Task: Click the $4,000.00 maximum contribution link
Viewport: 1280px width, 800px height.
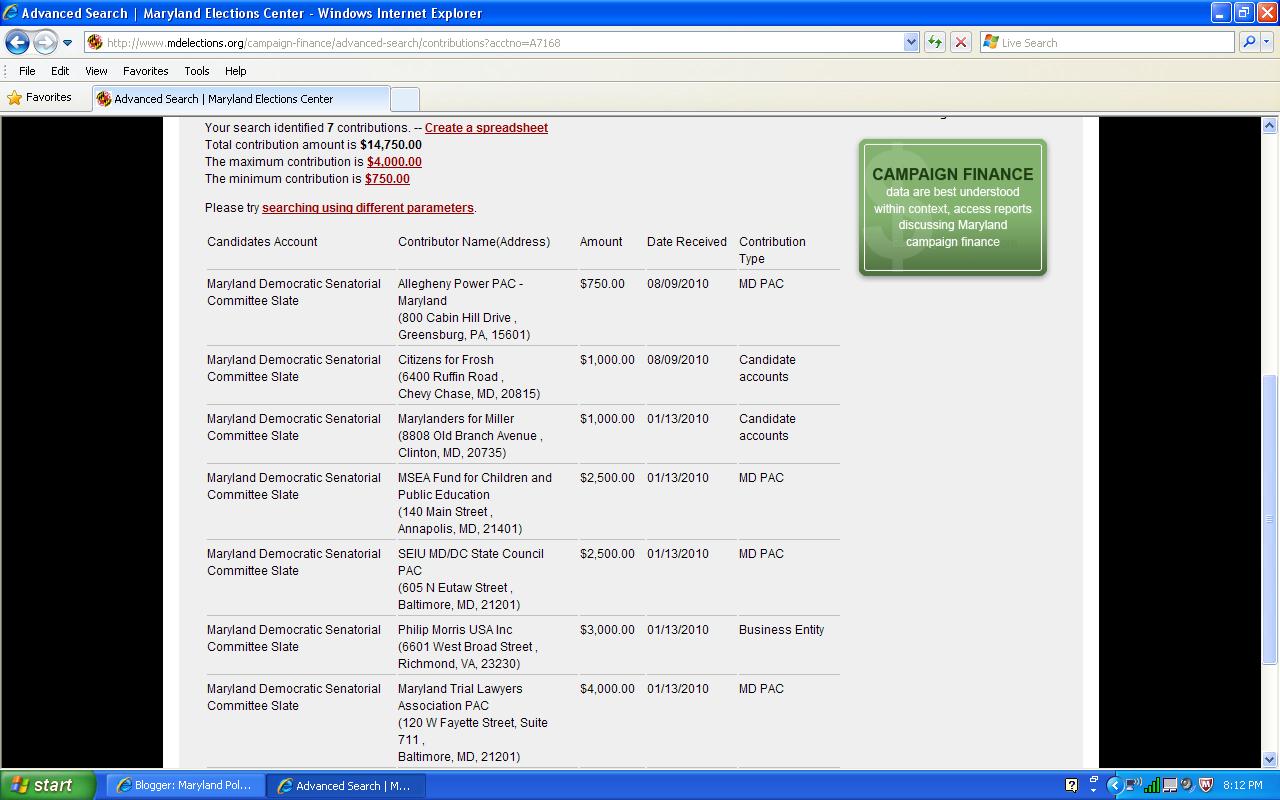Action: tap(394, 162)
